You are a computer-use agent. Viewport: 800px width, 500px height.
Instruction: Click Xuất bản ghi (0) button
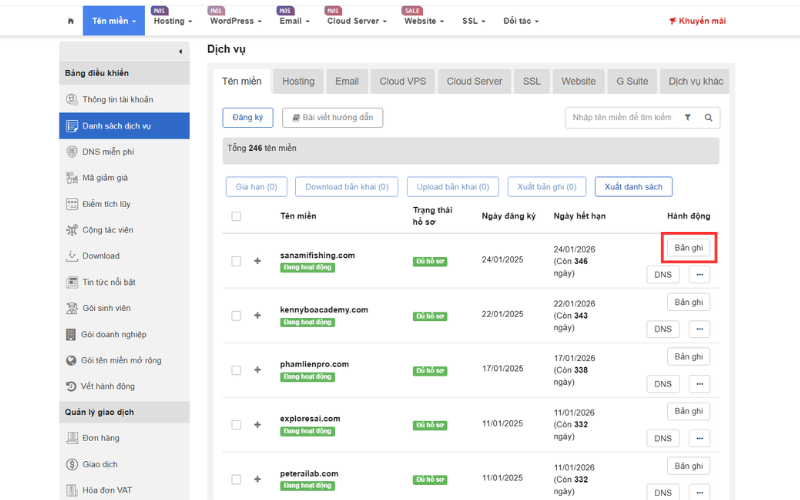click(547, 187)
